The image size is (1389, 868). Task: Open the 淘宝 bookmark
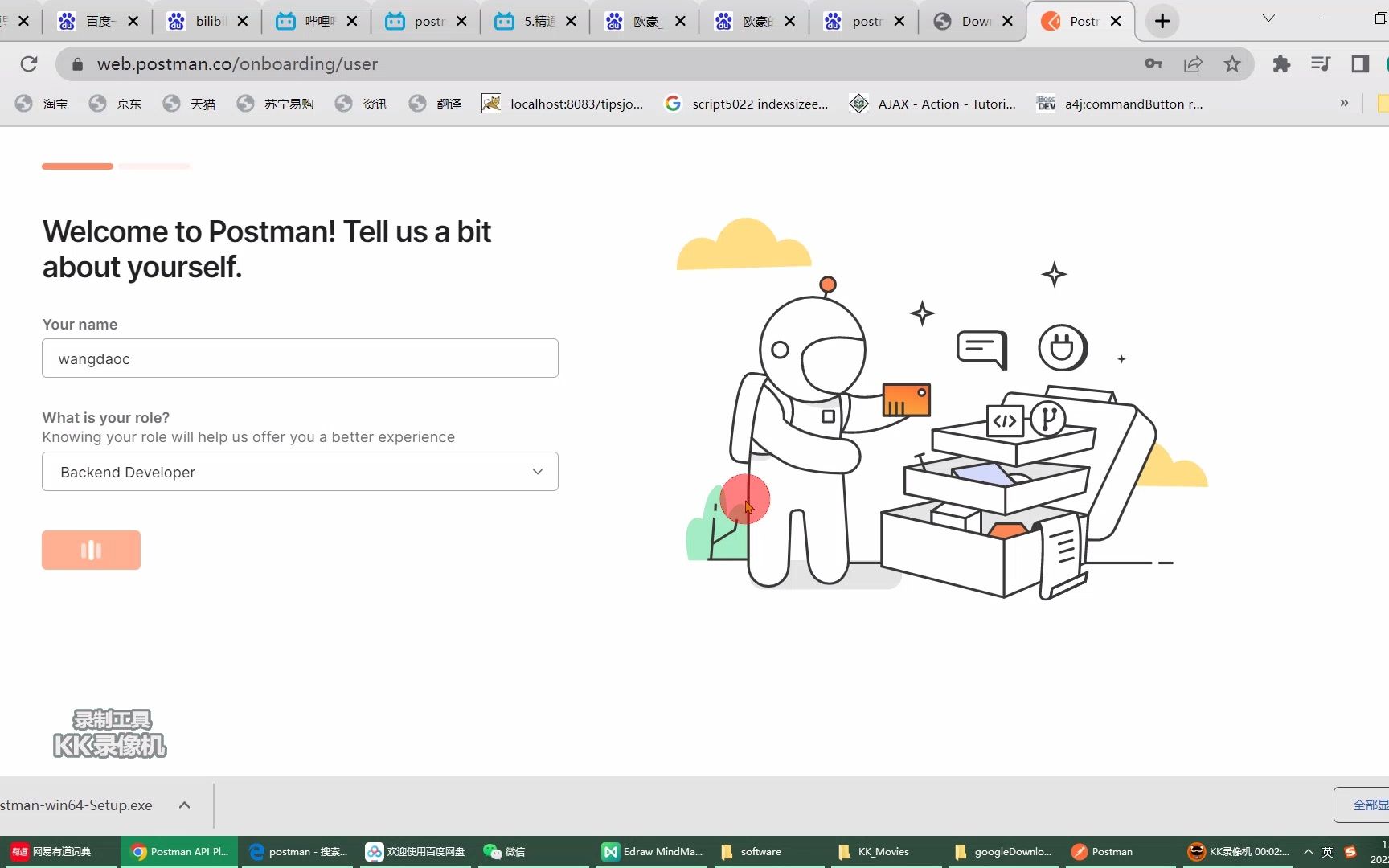[x=42, y=104]
